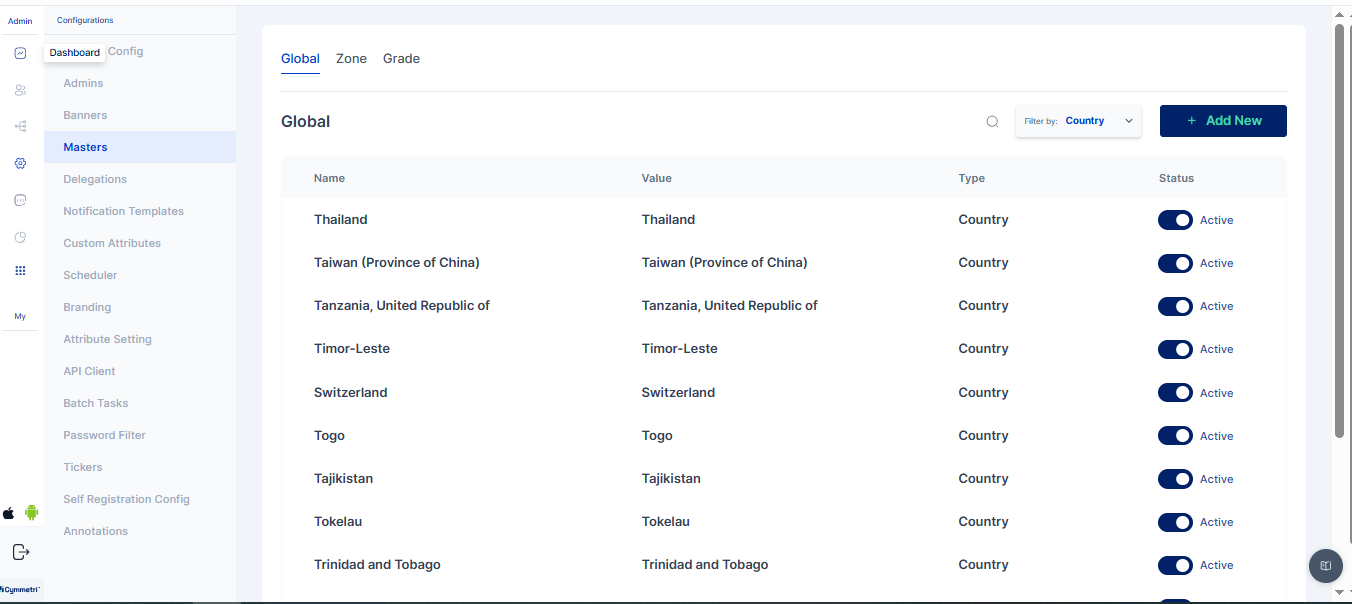Click Active label in Thailand row

1216,220
